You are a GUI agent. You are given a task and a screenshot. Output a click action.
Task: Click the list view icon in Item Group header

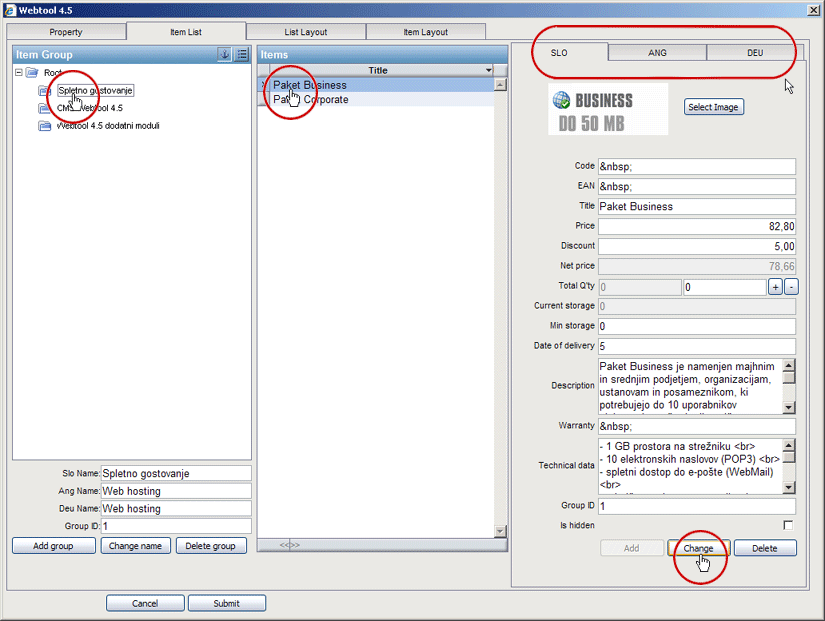(242, 54)
